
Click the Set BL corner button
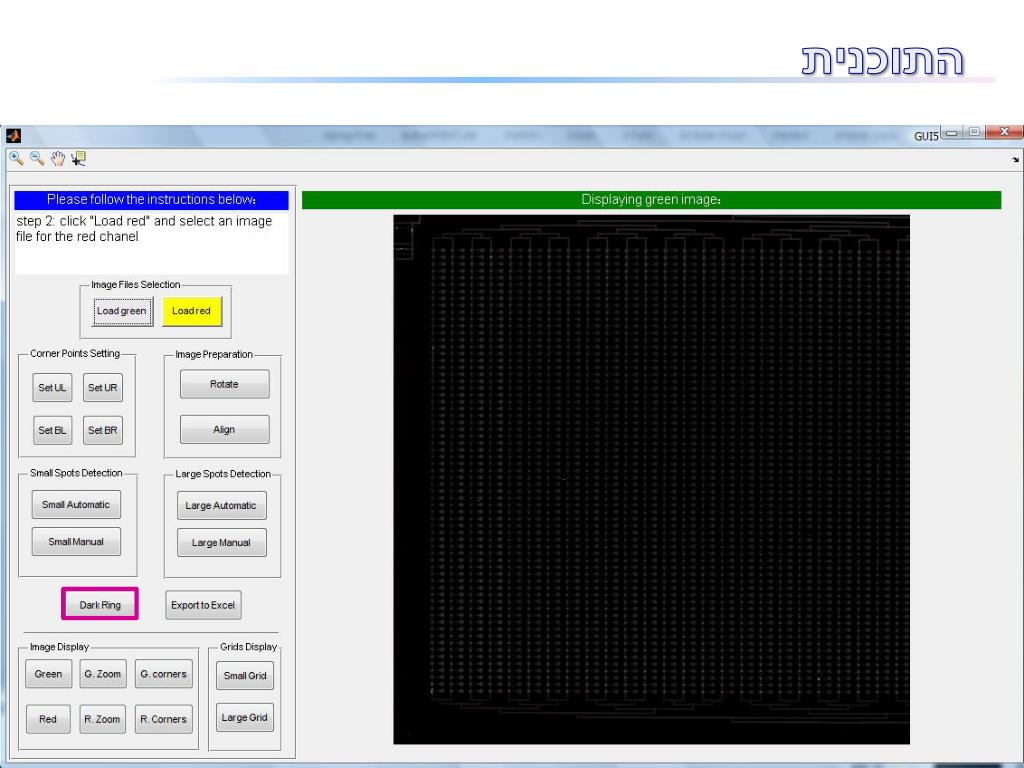52,430
